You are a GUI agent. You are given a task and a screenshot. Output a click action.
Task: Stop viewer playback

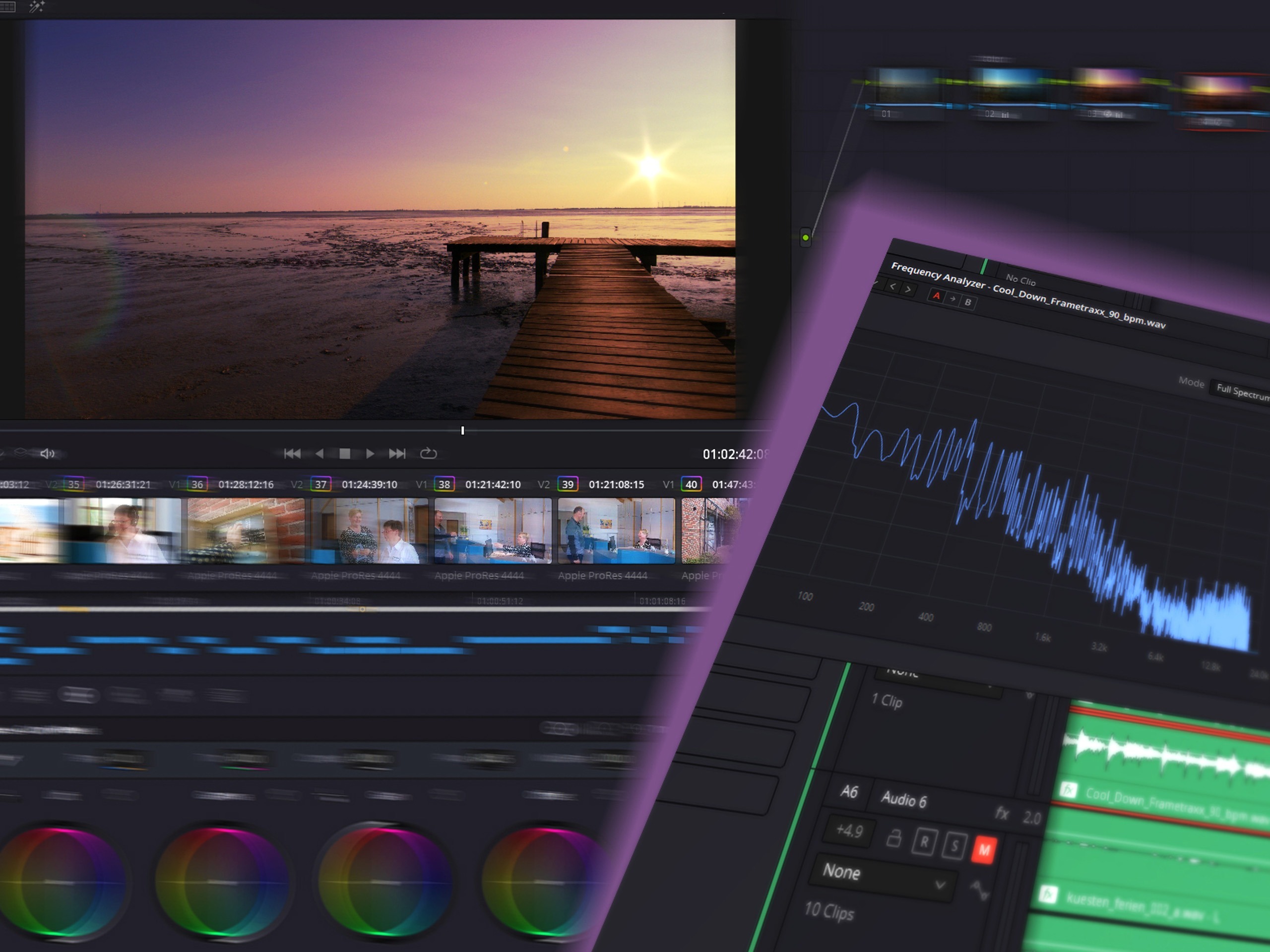coord(344,454)
